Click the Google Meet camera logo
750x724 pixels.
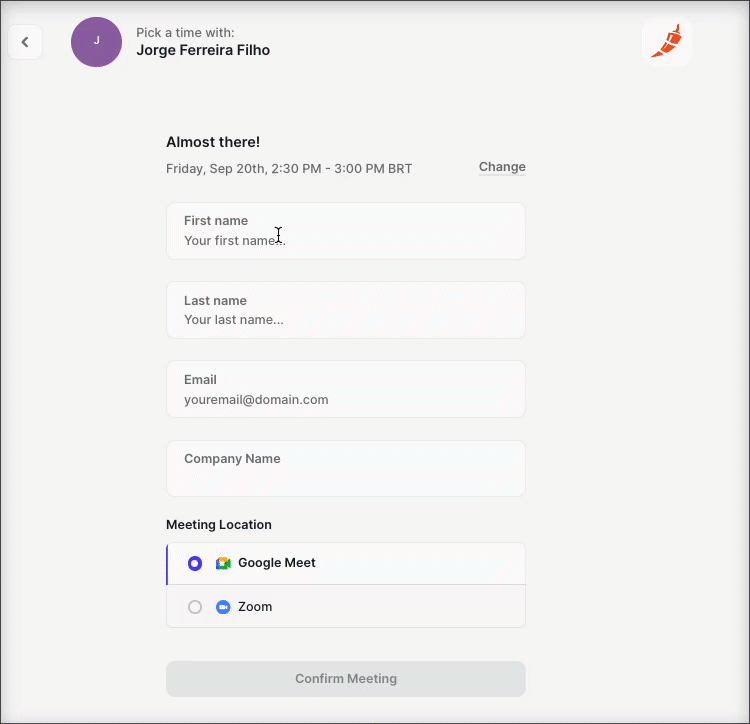coord(223,563)
